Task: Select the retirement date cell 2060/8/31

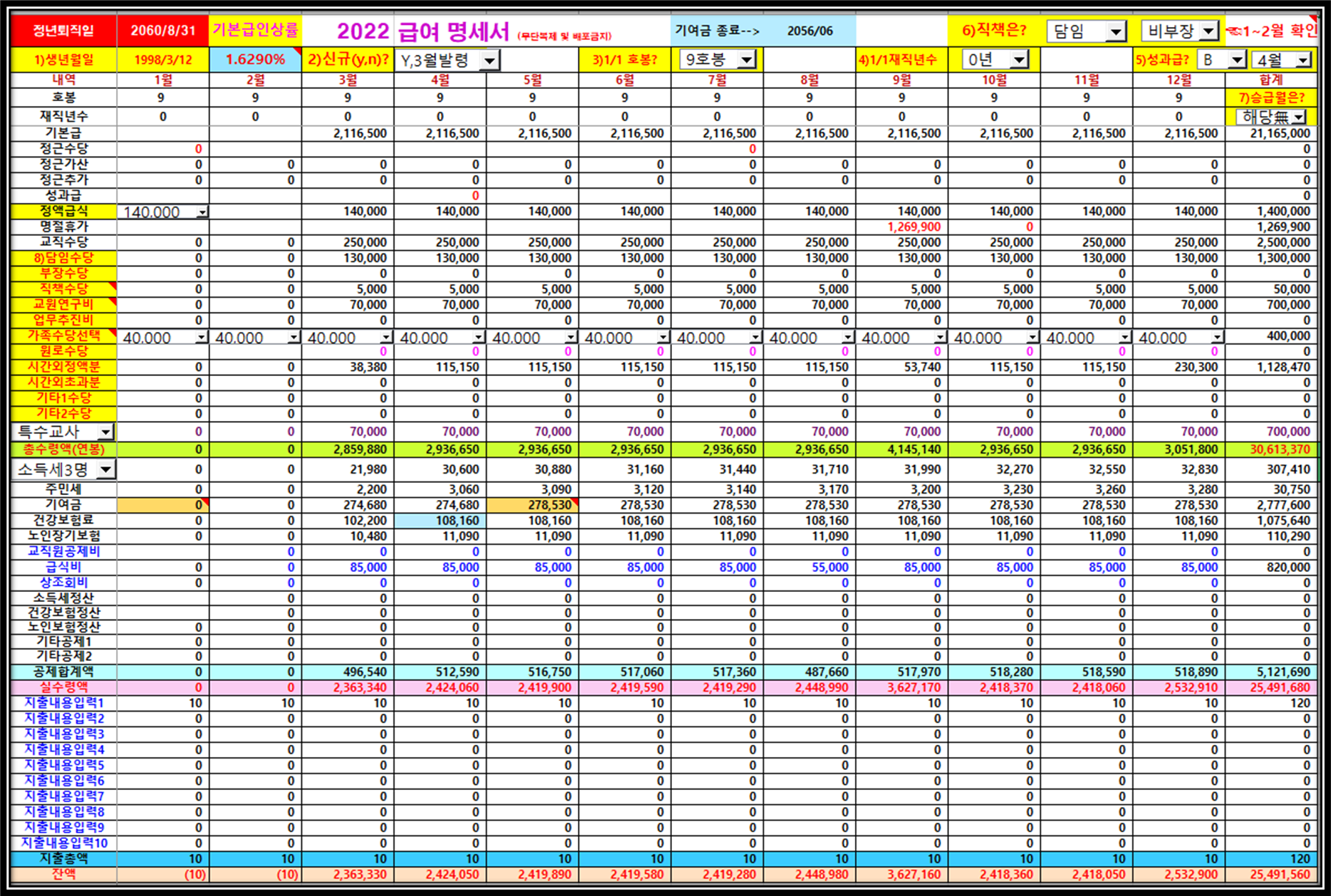Action: tap(163, 31)
